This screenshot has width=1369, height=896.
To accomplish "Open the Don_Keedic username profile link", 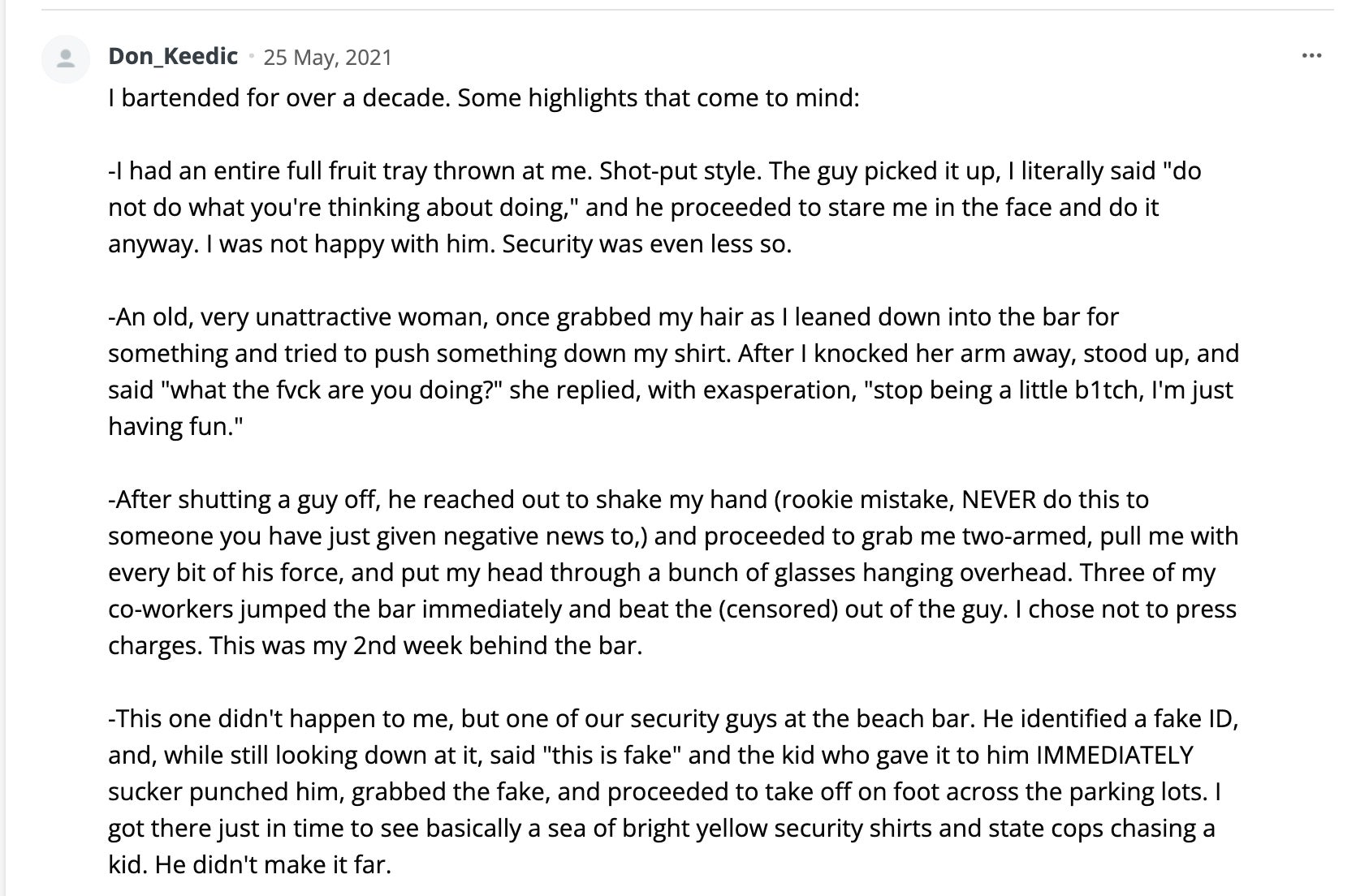I will click(x=173, y=56).
